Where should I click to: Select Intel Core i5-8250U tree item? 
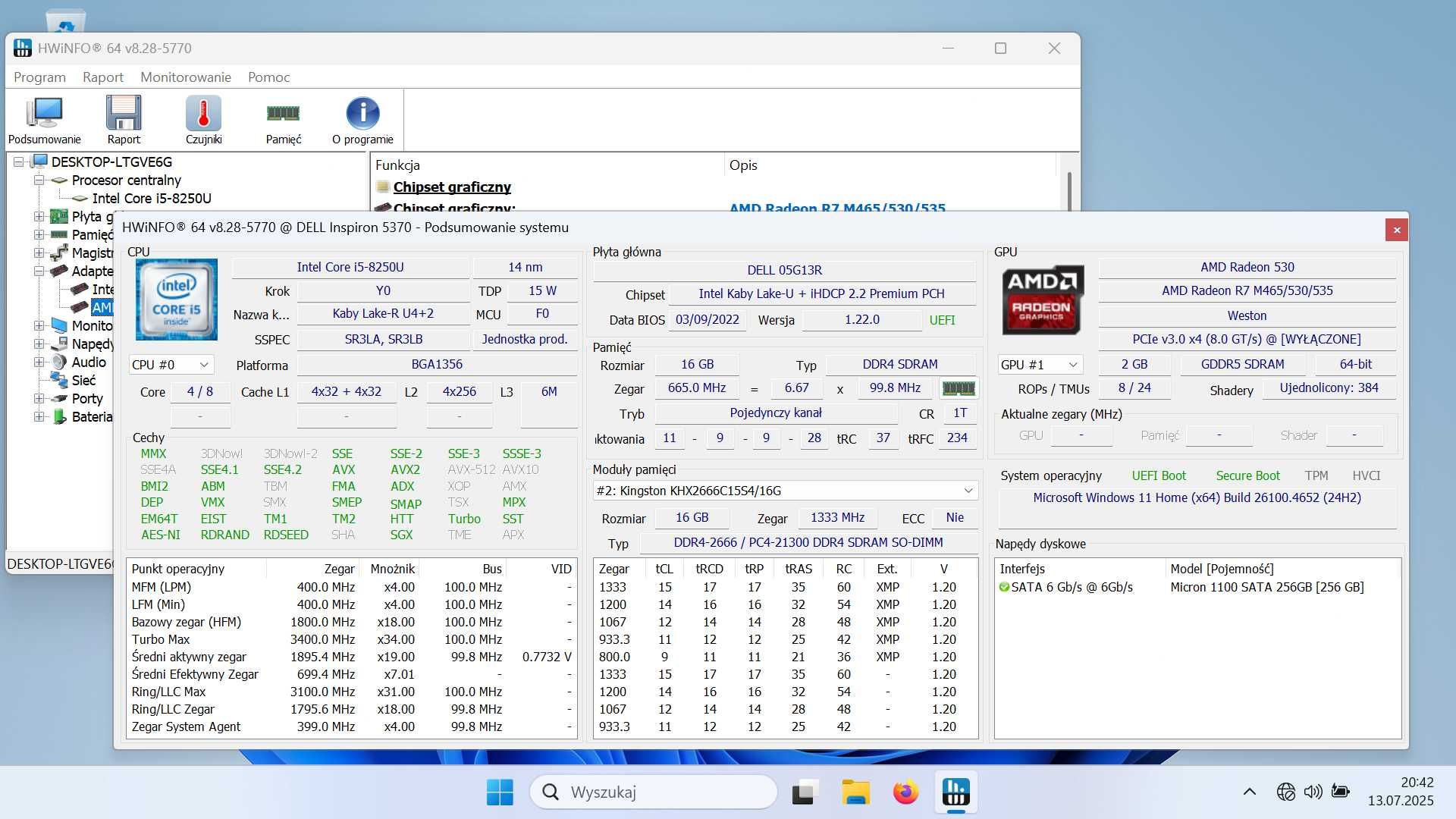[152, 199]
